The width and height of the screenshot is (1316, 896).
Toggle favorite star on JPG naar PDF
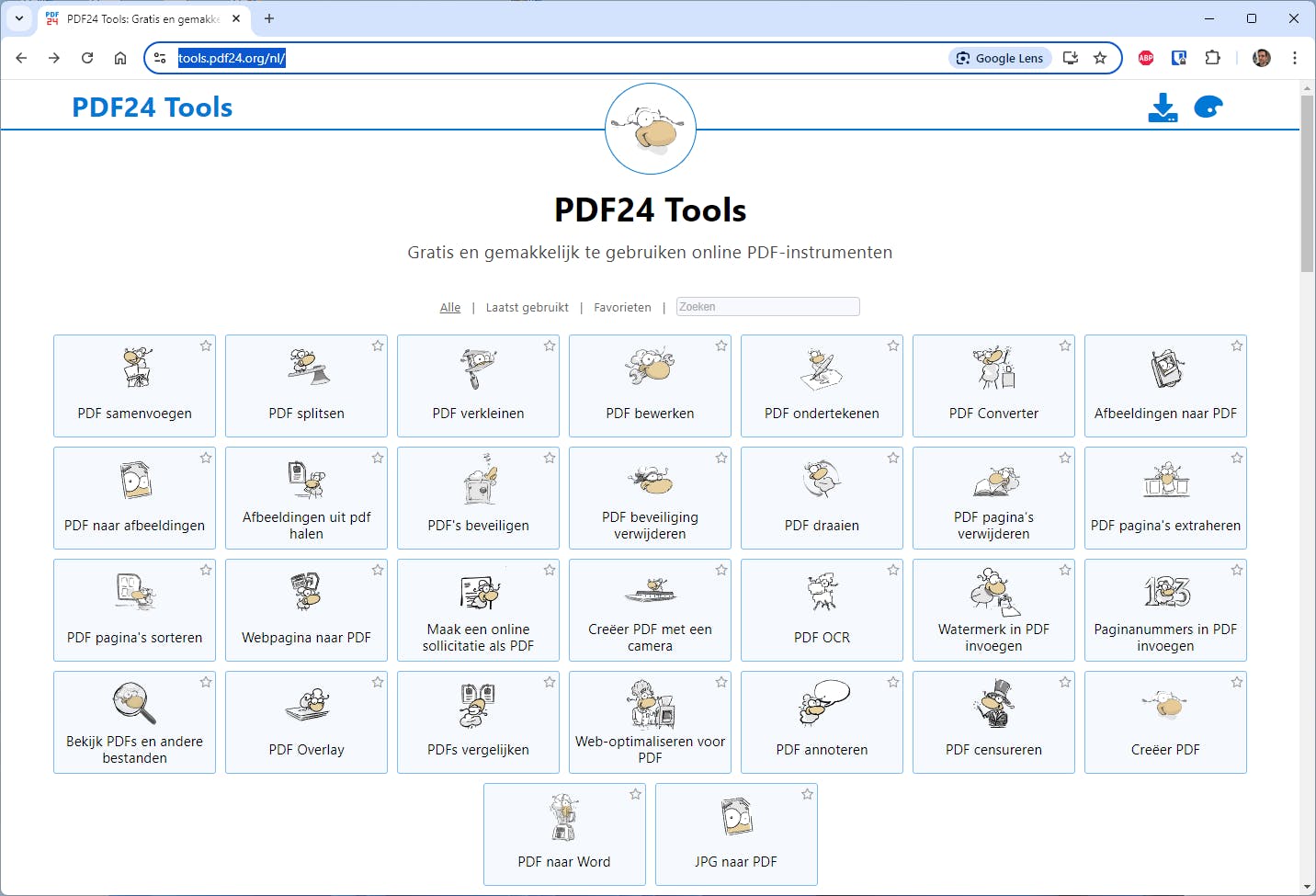[x=808, y=794]
